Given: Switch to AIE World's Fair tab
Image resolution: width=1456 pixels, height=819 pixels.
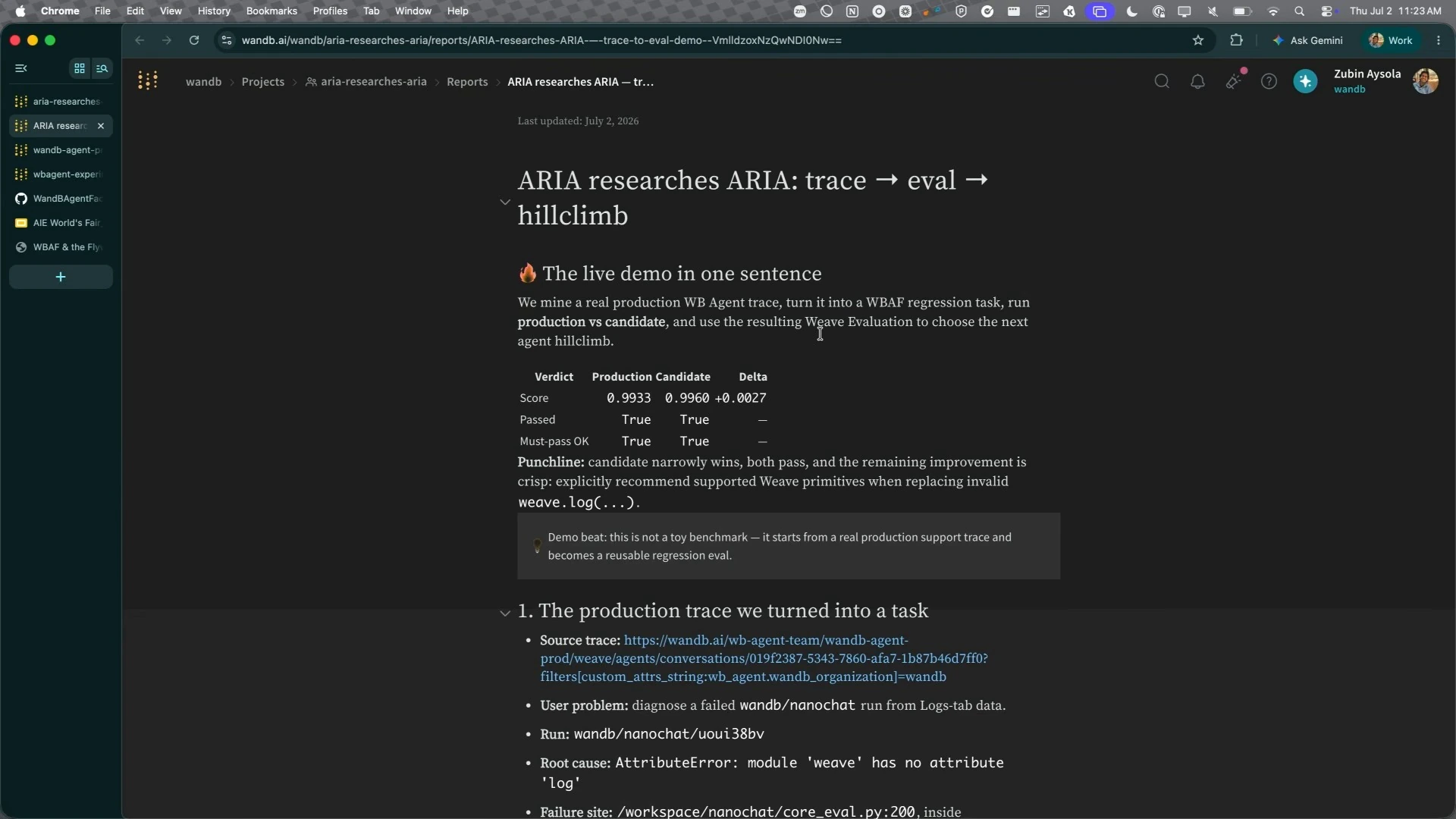Looking at the screenshot, I should 61,223.
